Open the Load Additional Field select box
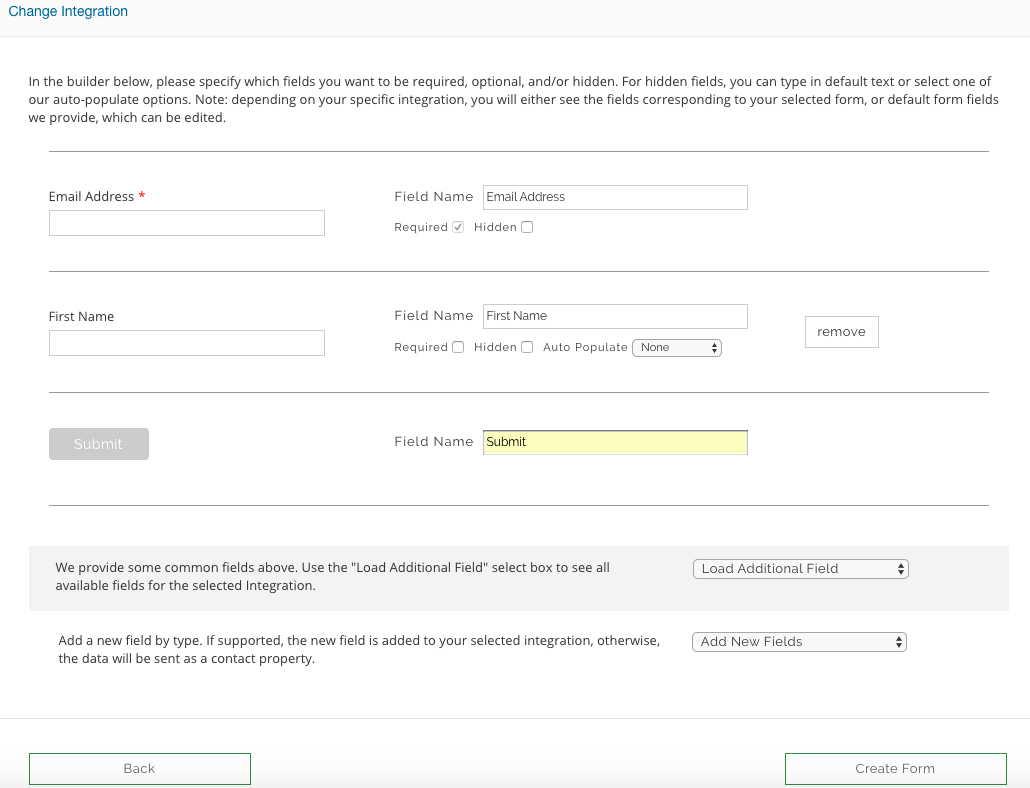 [800, 568]
